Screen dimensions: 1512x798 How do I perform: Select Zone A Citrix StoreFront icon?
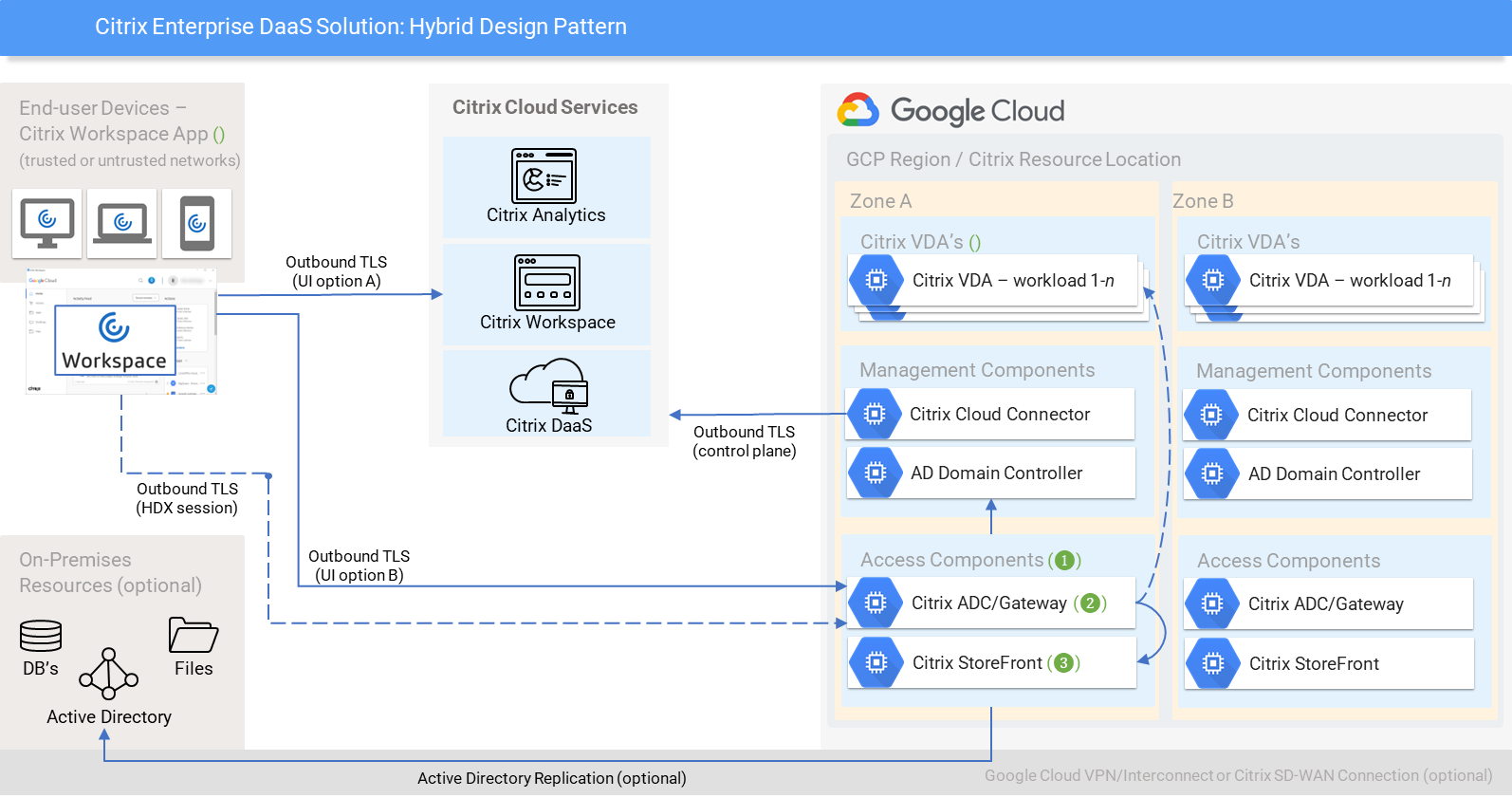[x=876, y=662]
